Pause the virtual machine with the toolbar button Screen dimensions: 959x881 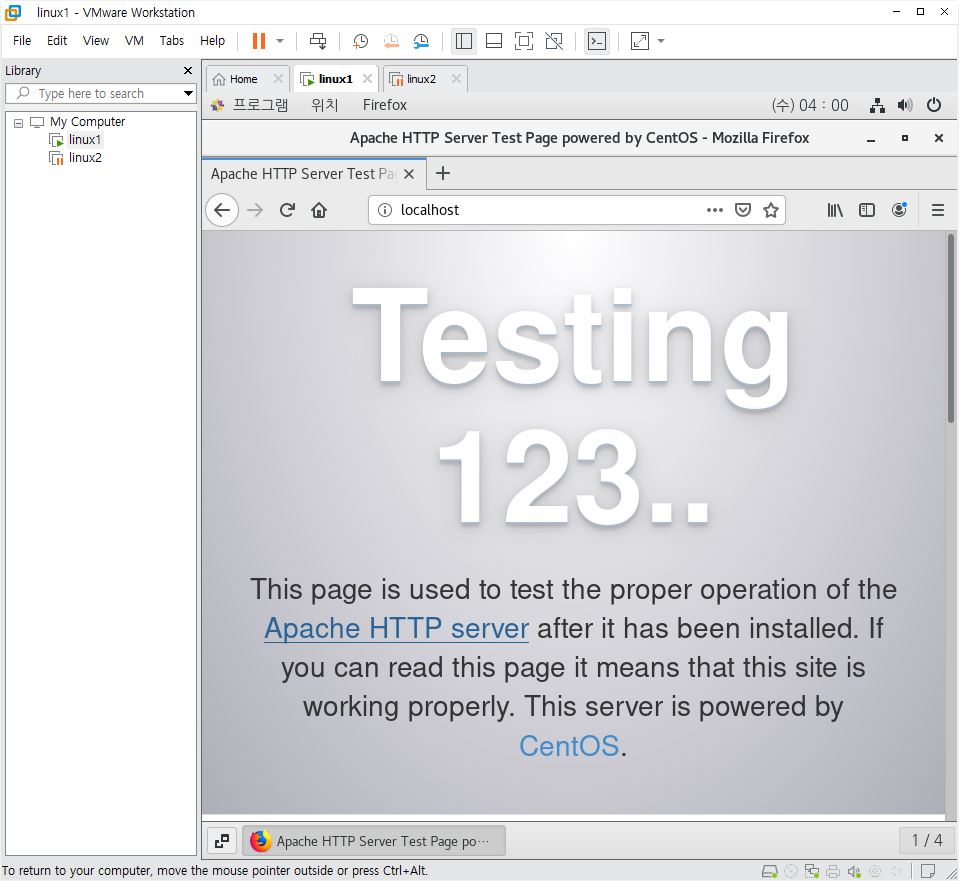coord(259,41)
